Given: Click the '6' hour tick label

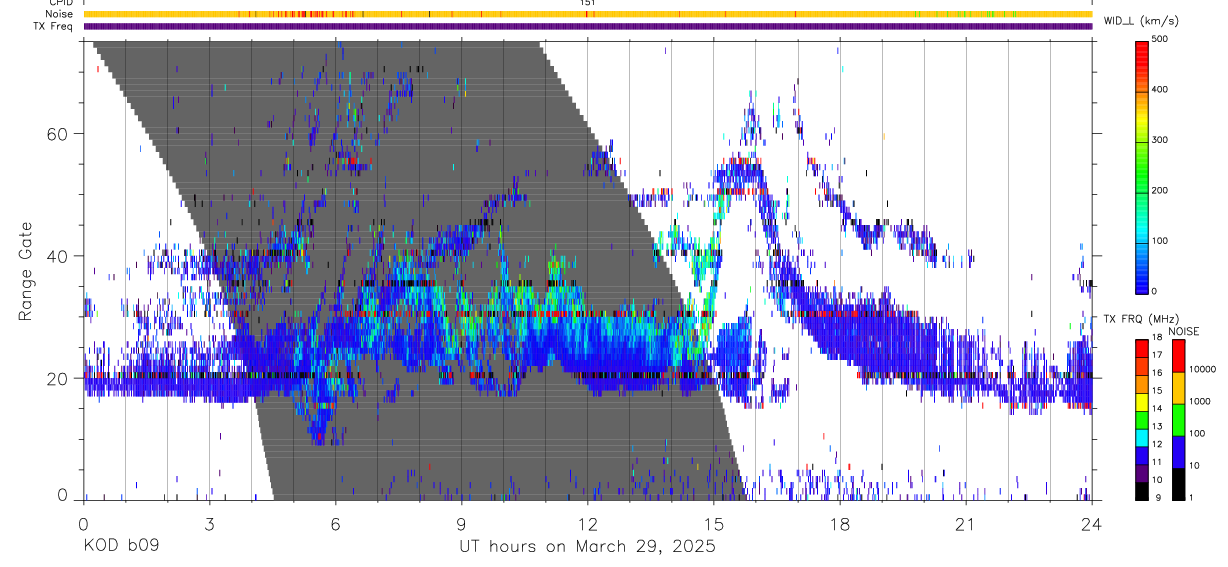Looking at the screenshot, I should [336, 523].
